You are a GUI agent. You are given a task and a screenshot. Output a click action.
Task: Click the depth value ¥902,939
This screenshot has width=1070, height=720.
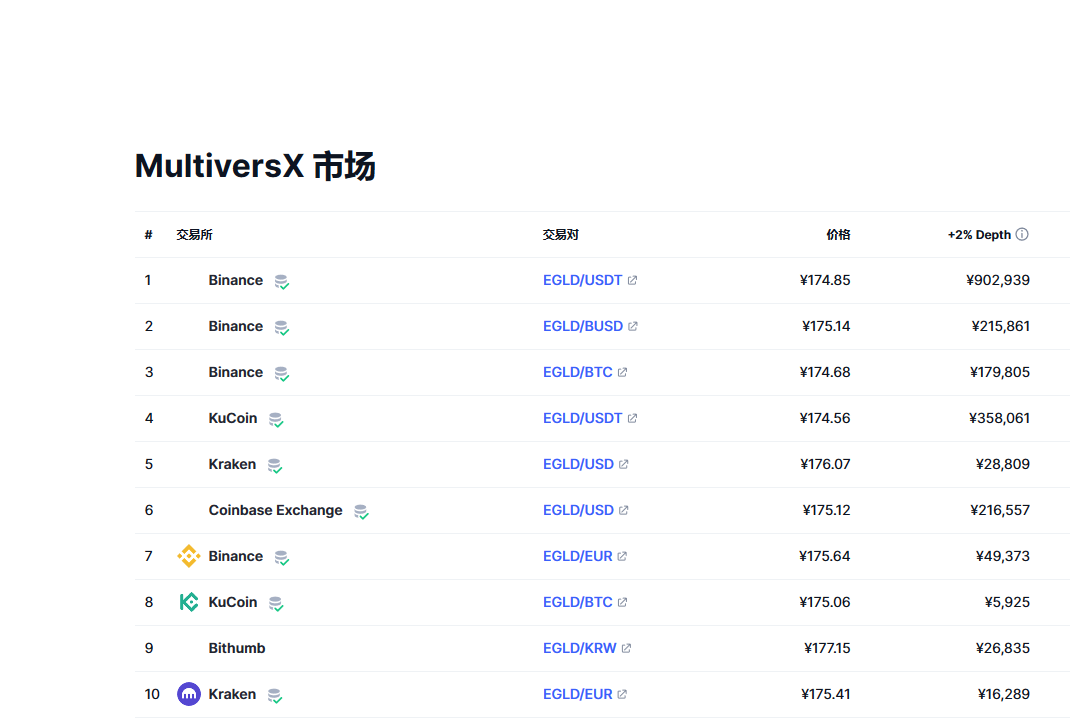(x=998, y=280)
